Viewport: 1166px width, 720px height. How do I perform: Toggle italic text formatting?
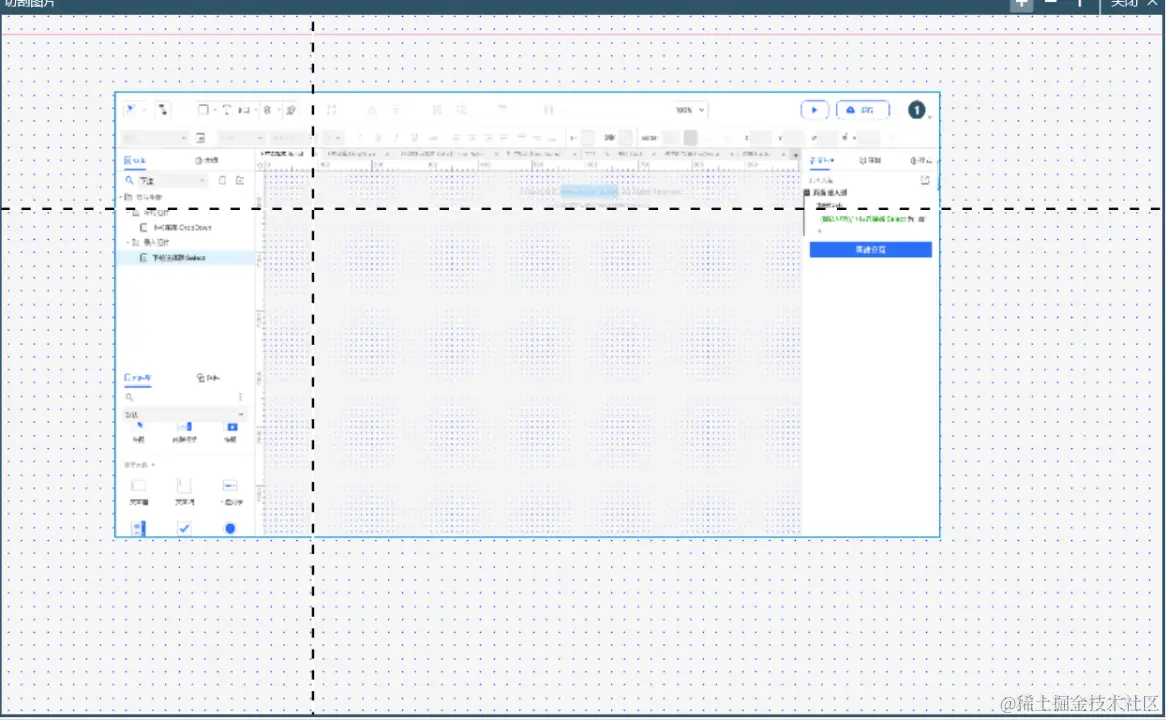pyautogui.click(x=396, y=138)
